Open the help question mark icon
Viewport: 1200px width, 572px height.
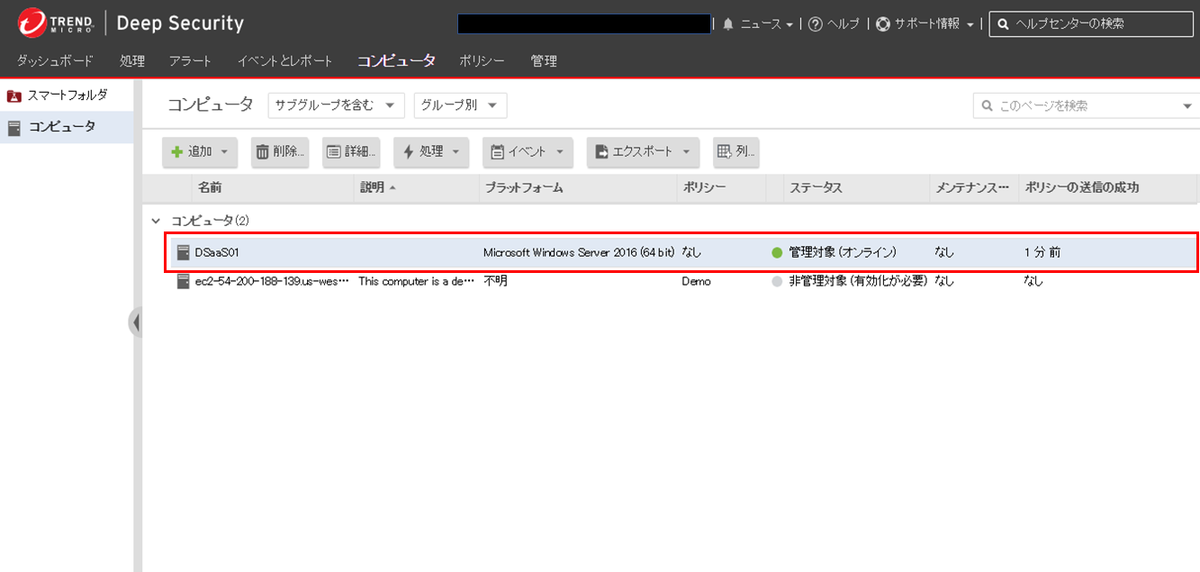click(x=815, y=24)
